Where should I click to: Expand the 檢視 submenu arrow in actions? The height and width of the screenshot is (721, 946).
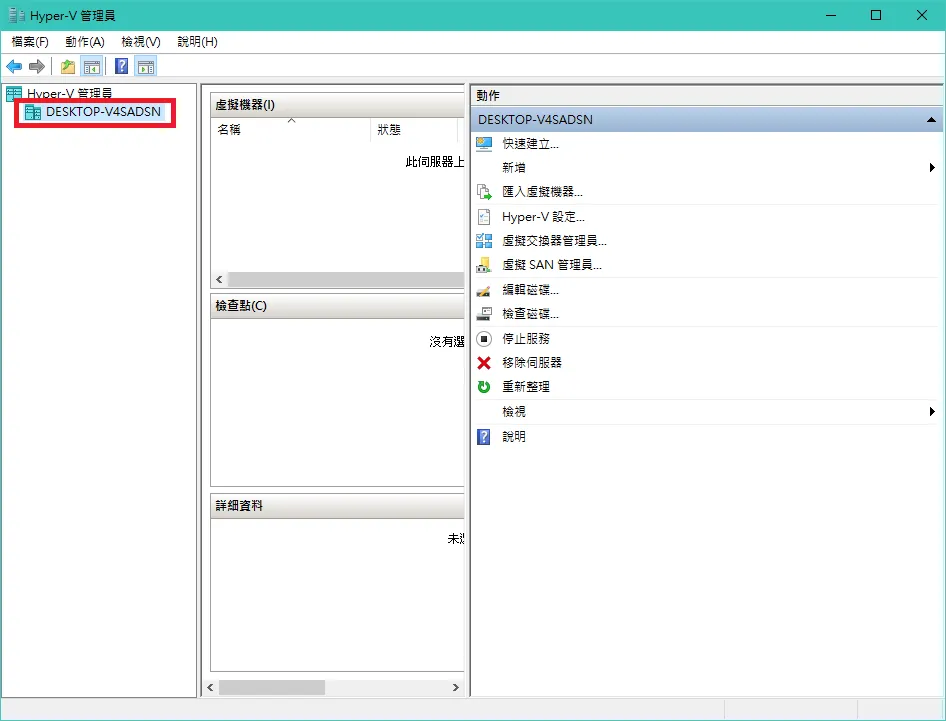932,411
